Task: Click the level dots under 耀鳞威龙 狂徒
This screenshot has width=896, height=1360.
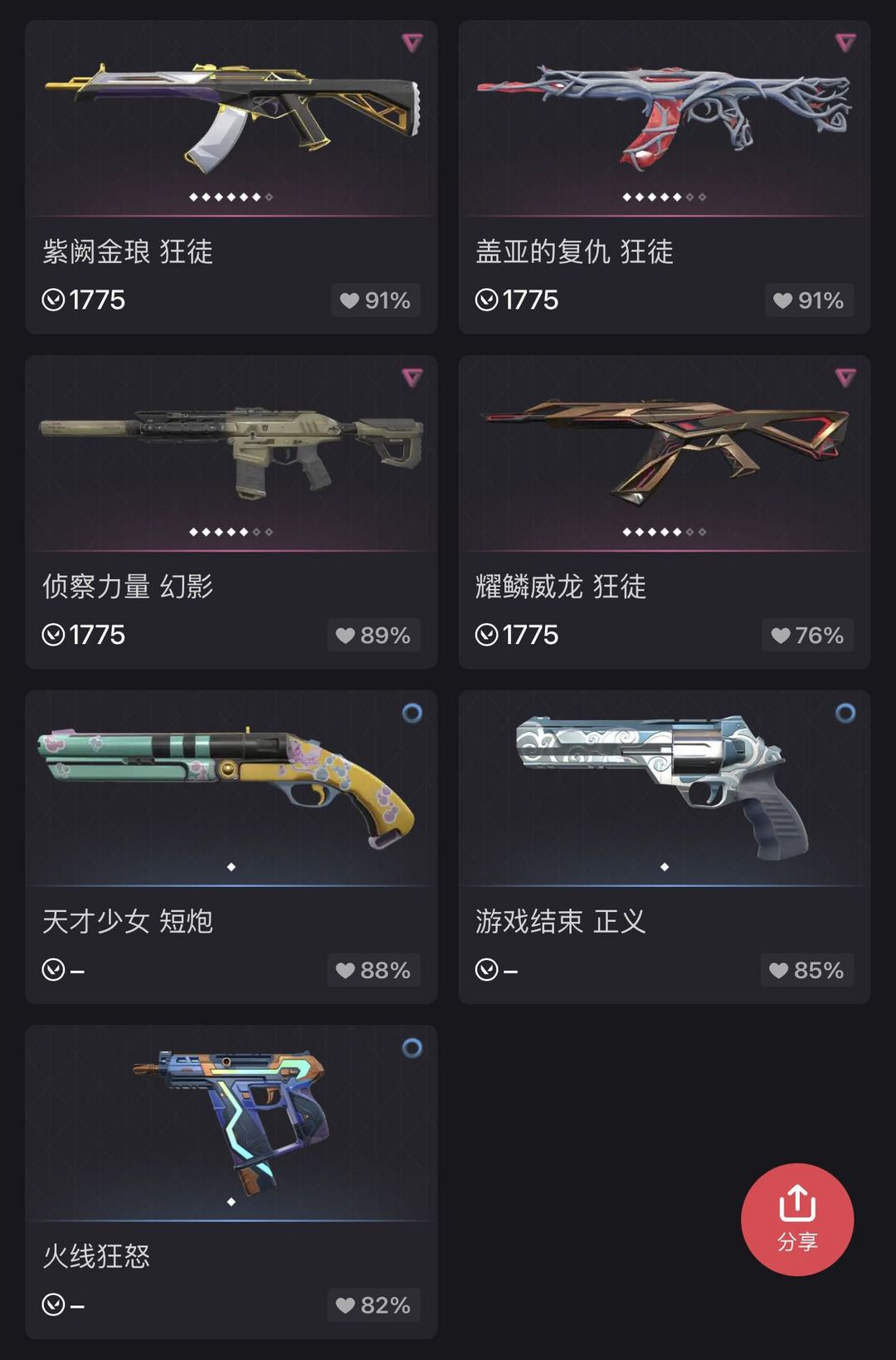Action: (x=665, y=532)
